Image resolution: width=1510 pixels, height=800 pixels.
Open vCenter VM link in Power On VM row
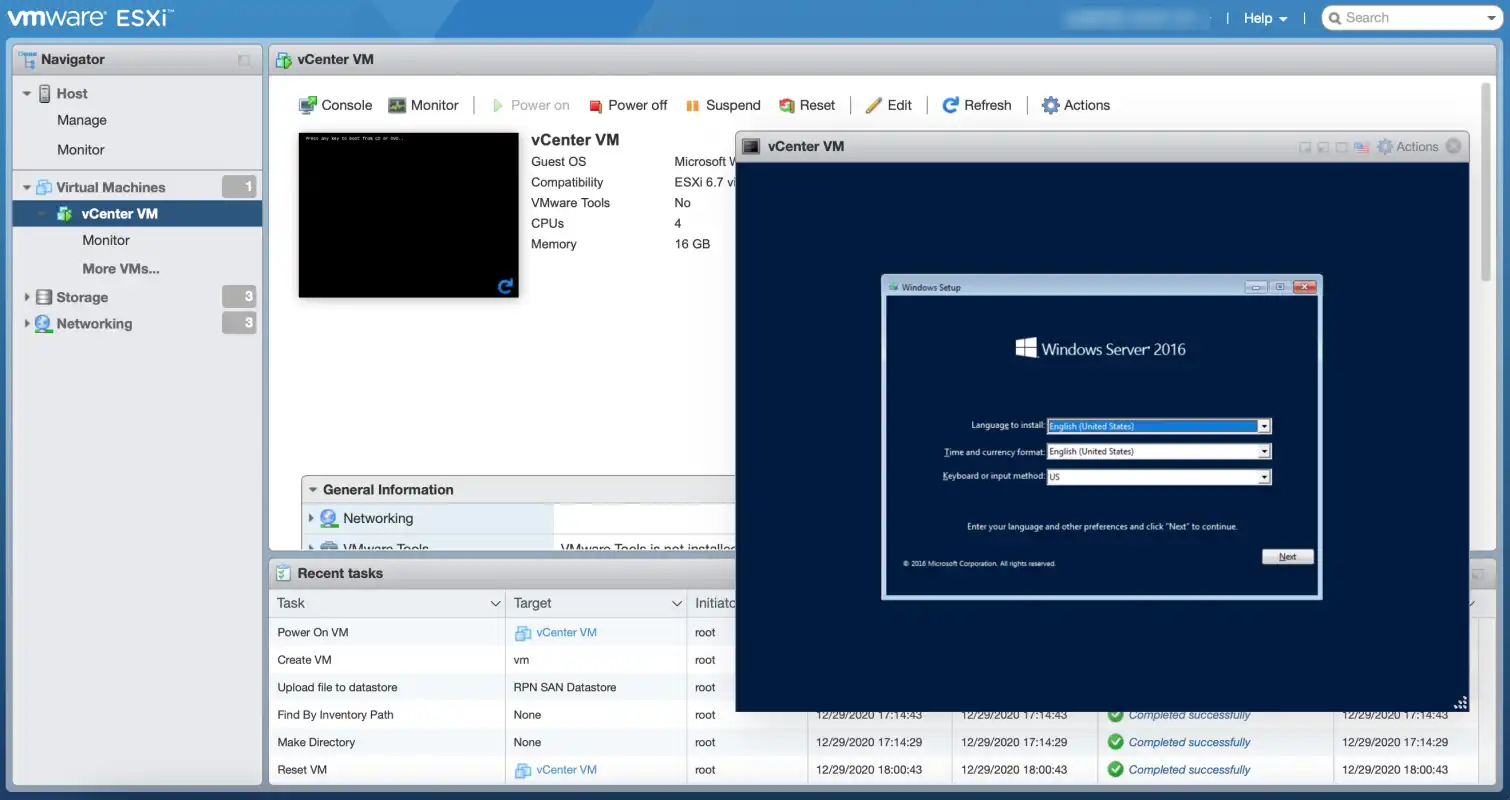(x=566, y=632)
